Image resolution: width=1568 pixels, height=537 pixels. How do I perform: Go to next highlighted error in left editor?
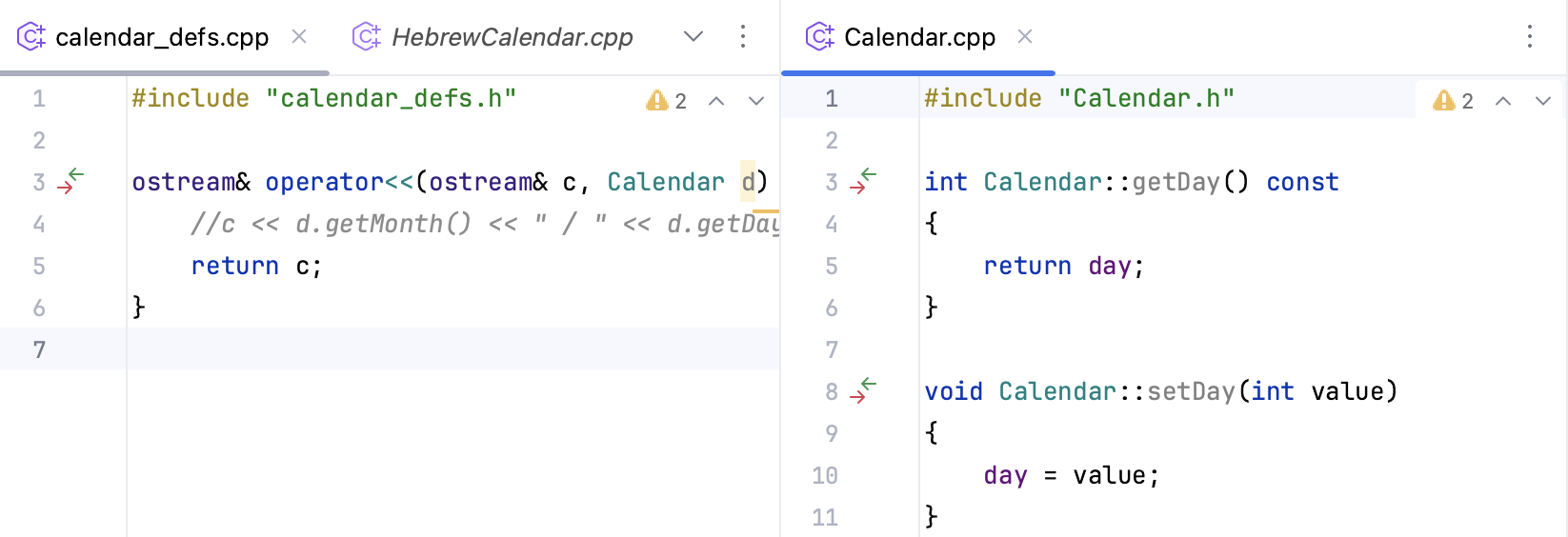[x=756, y=101]
